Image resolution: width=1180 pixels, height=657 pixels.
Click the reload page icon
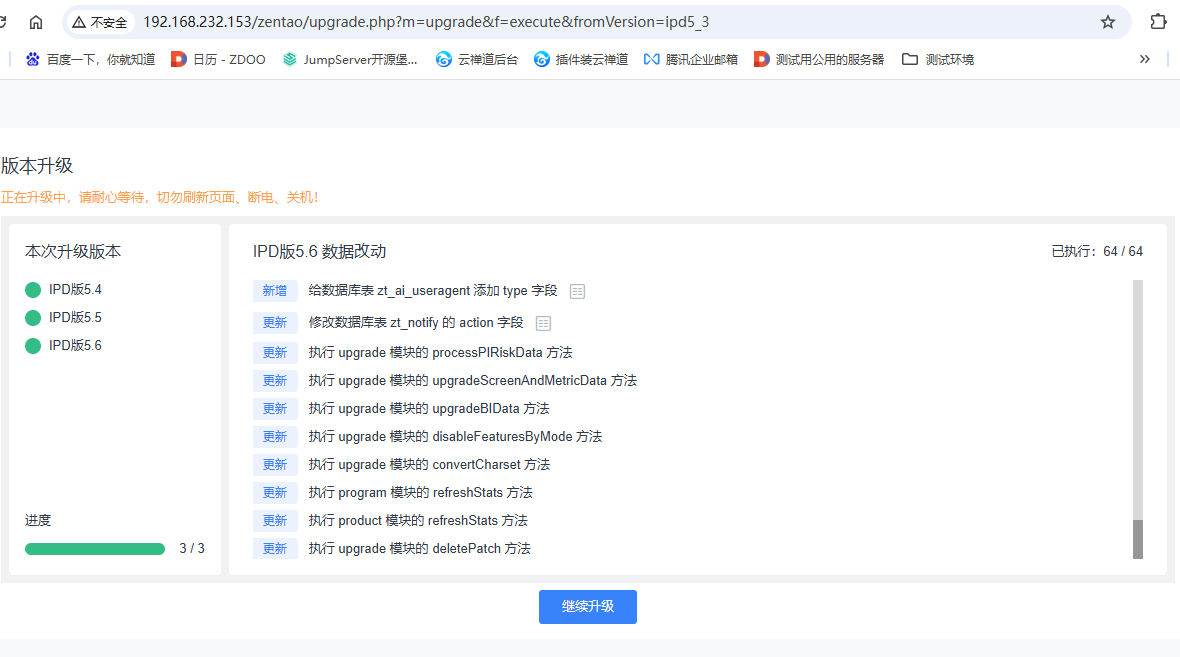[x=2, y=22]
